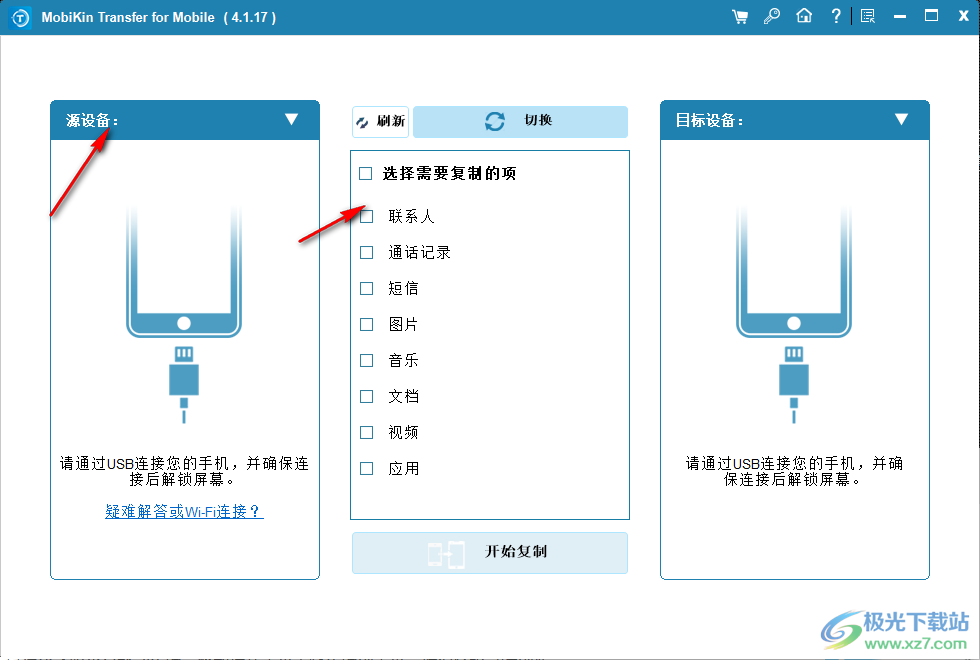Expand the 目标设备 dropdown arrow
The height and width of the screenshot is (660, 980).
pos(902,120)
